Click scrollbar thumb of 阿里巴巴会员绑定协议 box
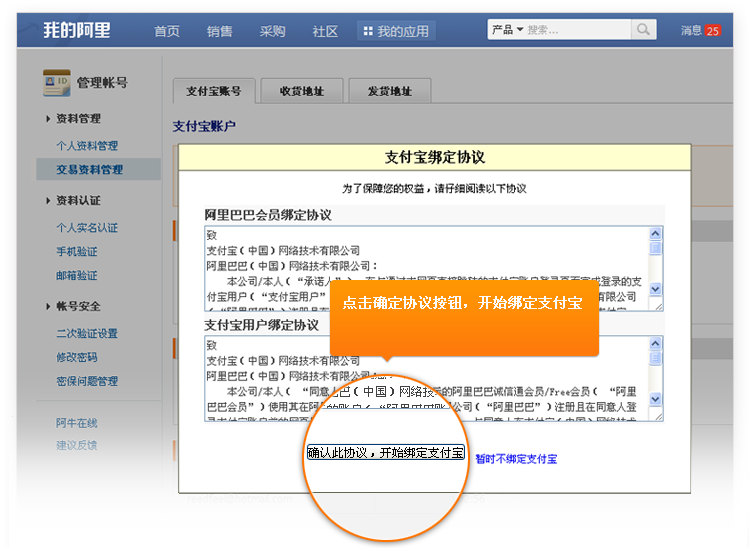The height and width of the screenshot is (548, 750). click(655, 248)
